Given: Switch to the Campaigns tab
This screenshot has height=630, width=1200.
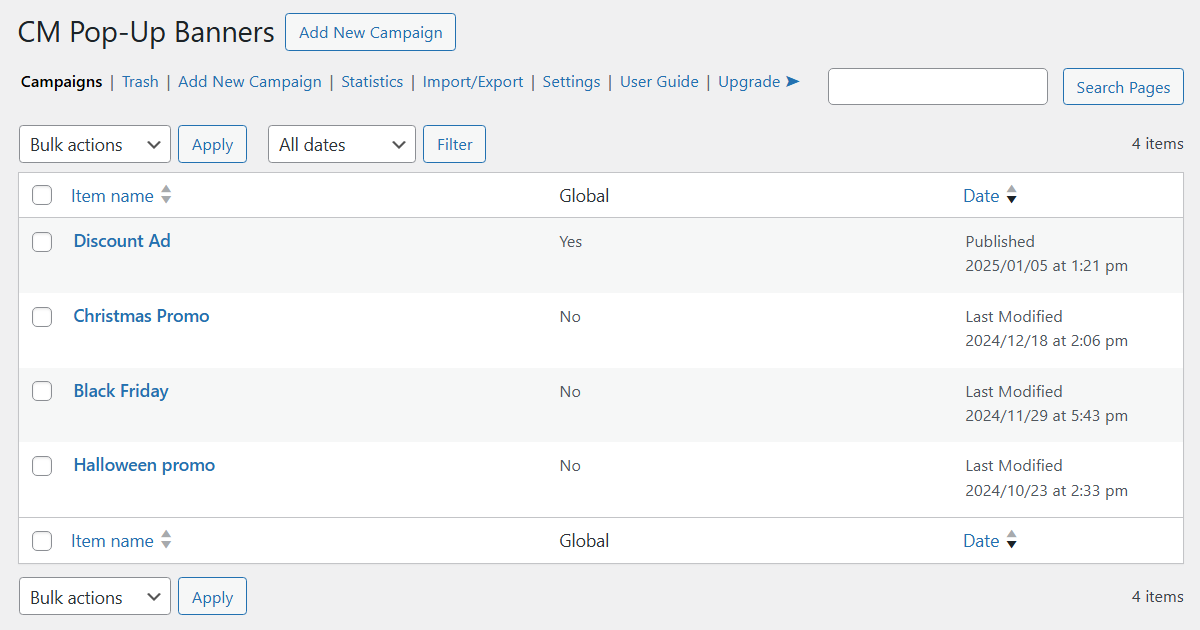Looking at the screenshot, I should (62, 82).
